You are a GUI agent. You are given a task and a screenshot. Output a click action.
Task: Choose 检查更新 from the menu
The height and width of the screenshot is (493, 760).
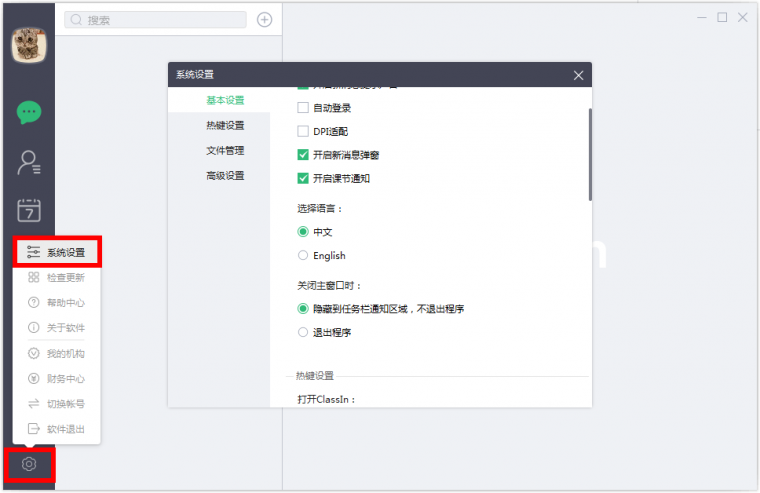click(65, 277)
